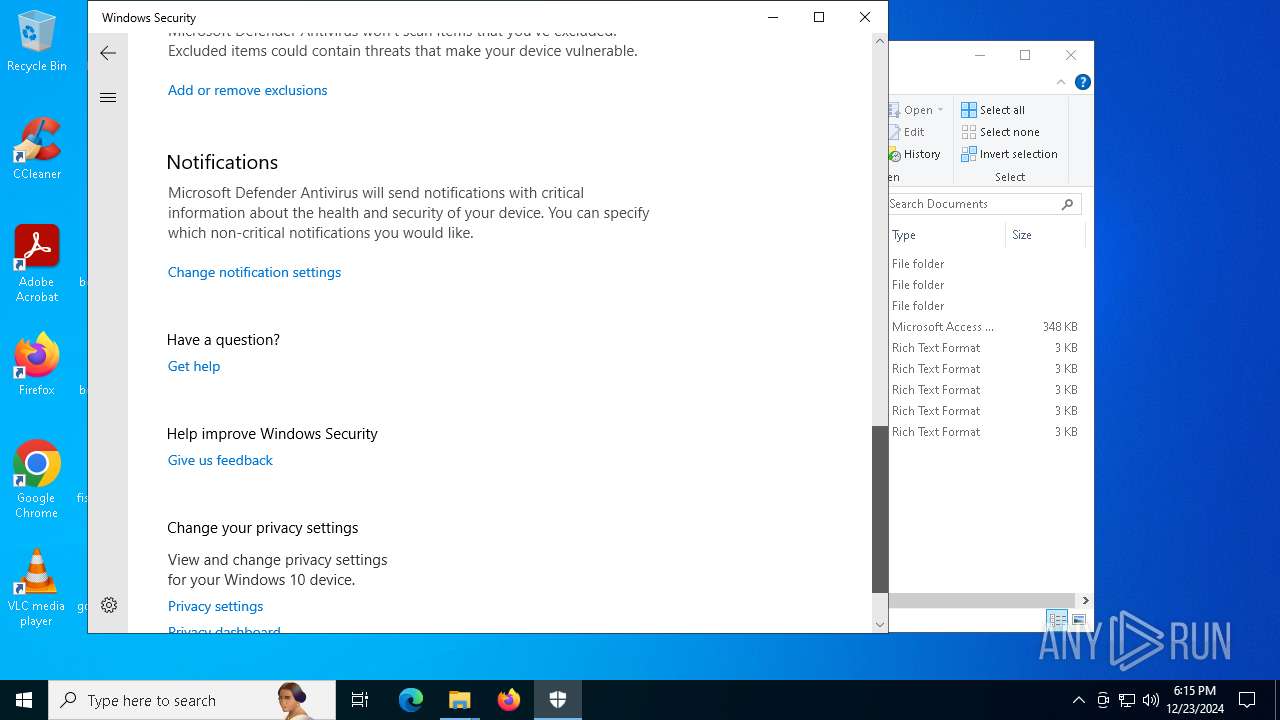
Task: Open Change notification settings link
Action: (x=254, y=272)
